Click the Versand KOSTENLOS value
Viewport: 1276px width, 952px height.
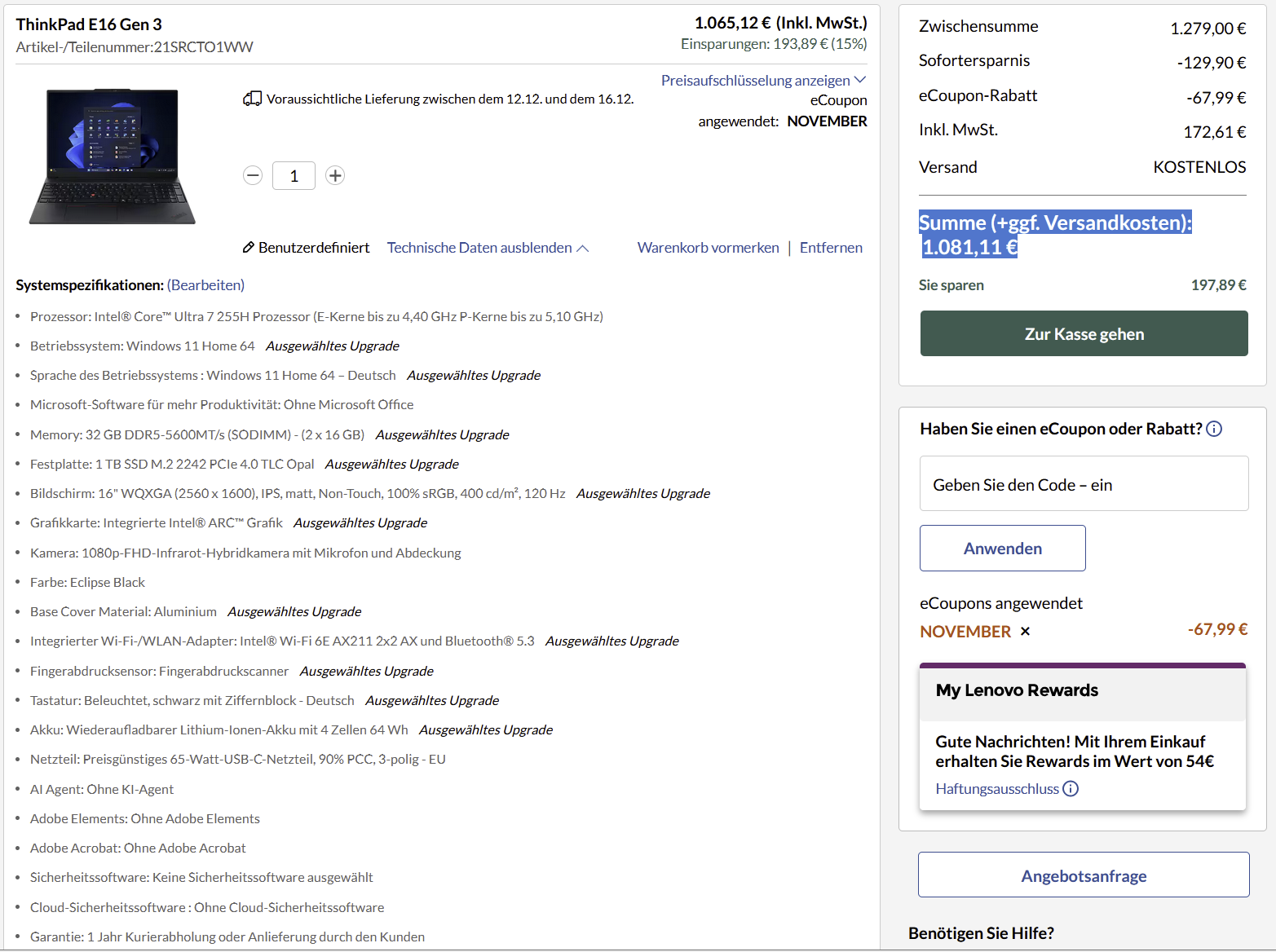pos(1199,167)
